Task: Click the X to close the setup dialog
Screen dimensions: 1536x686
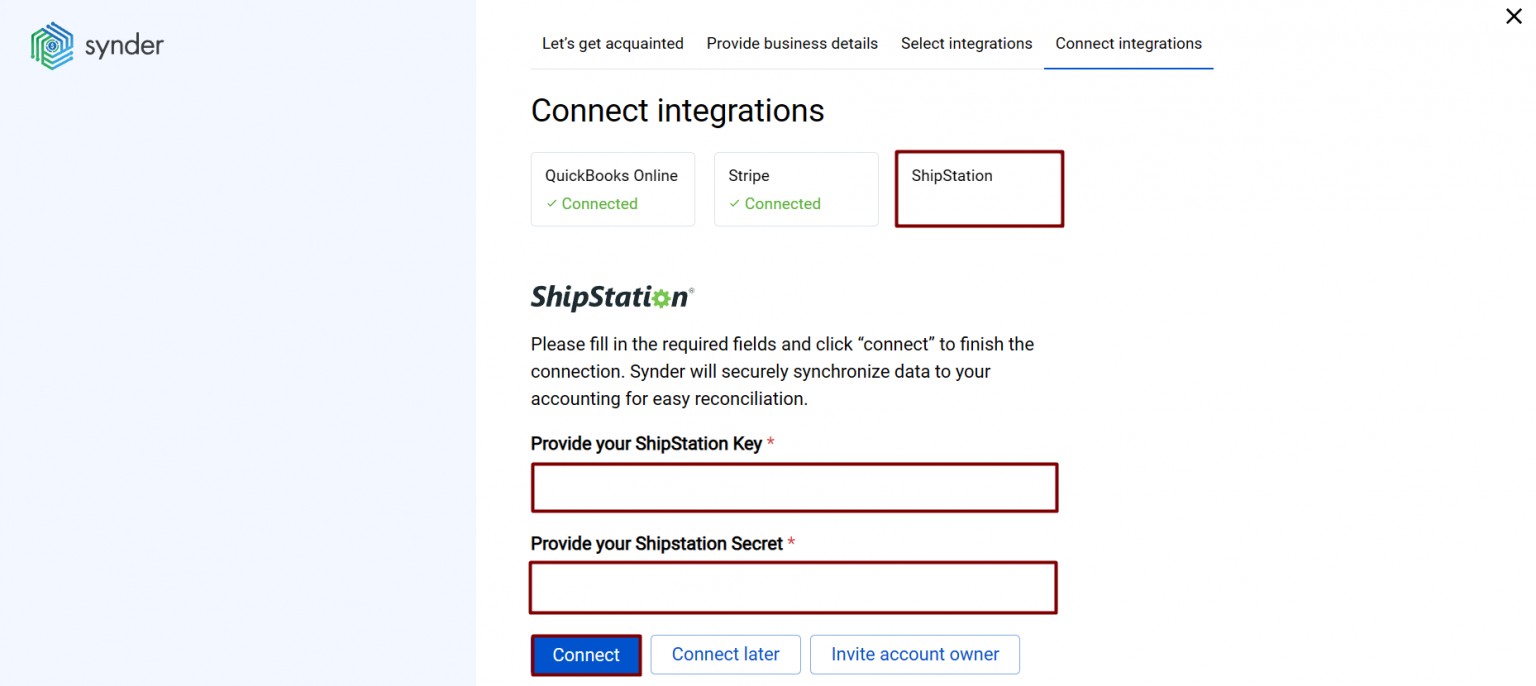Action: pyautogui.click(x=1513, y=16)
